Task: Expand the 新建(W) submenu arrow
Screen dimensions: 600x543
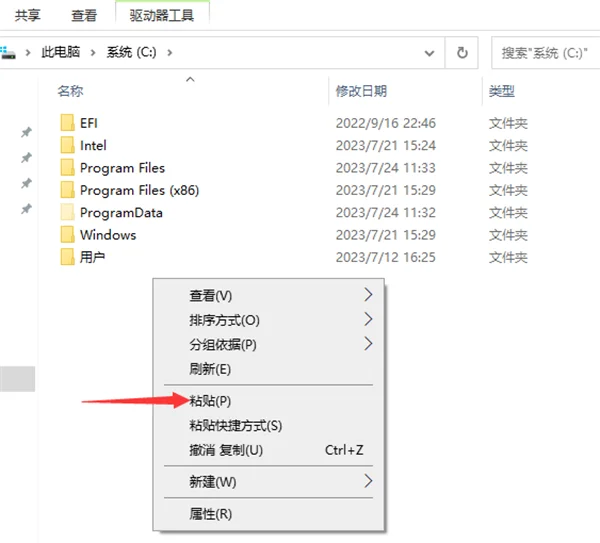Action: (368, 481)
